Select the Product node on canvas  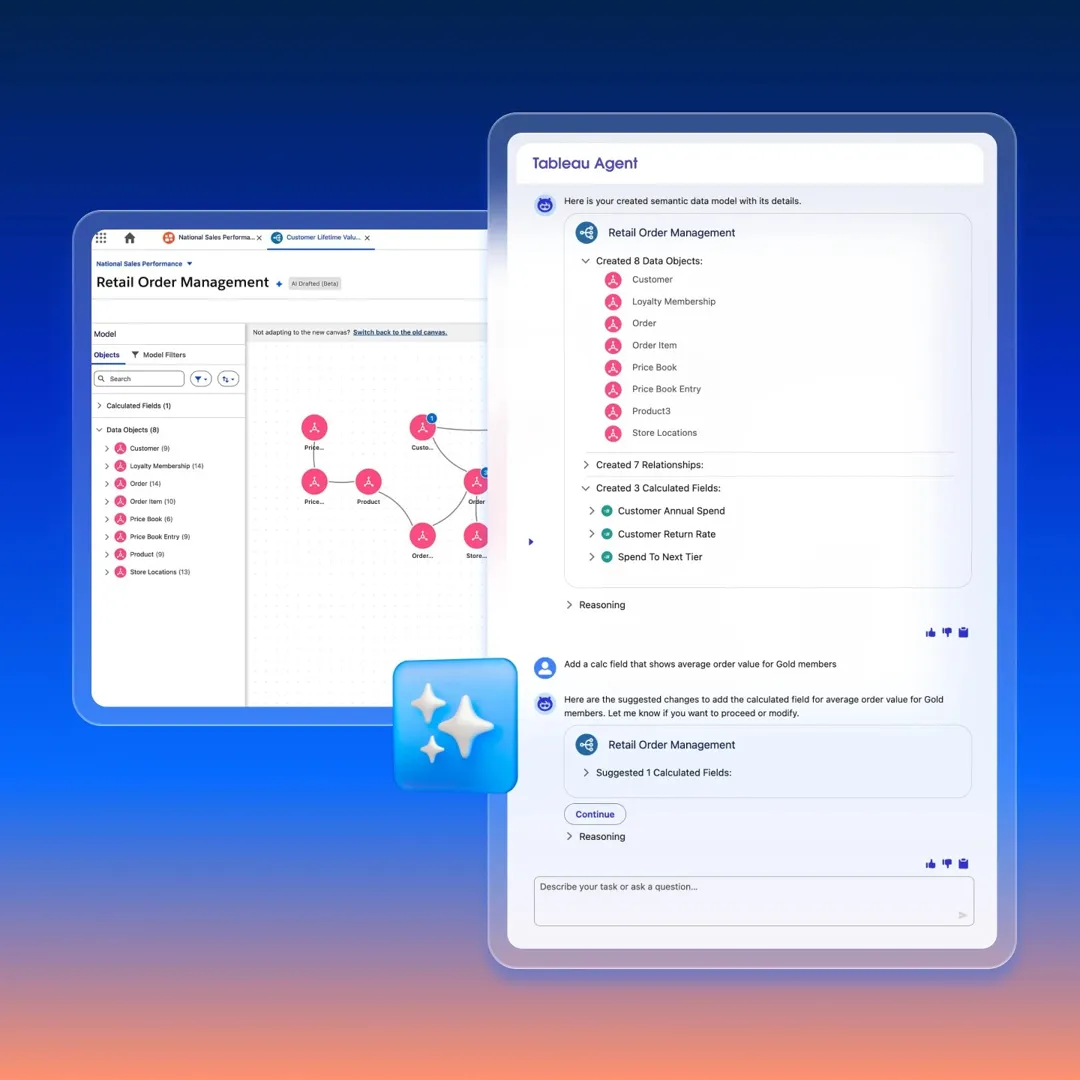pyautogui.click(x=368, y=481)
